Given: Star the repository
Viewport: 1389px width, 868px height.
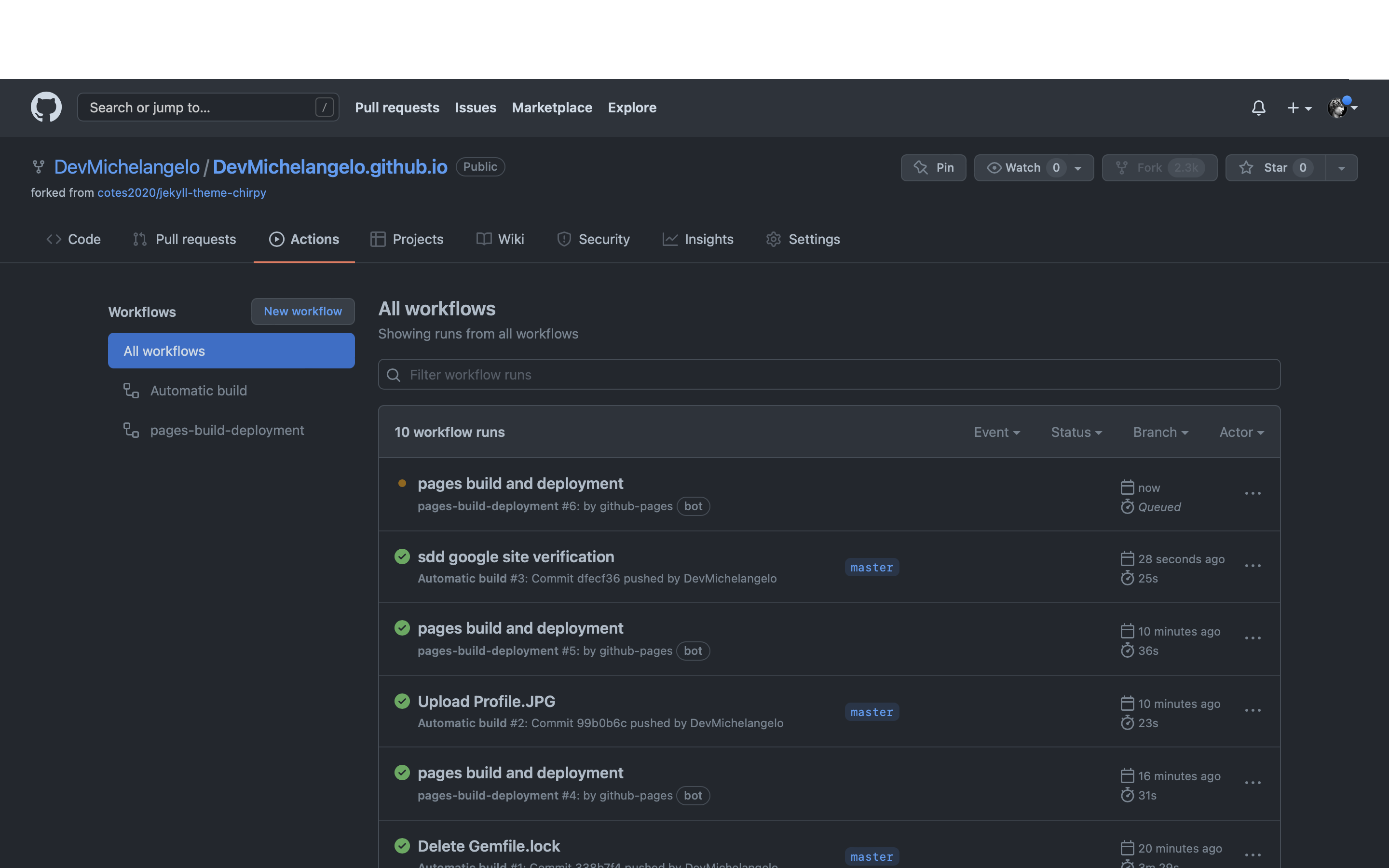Looking at the screenshot, I should pos(1275,168).
